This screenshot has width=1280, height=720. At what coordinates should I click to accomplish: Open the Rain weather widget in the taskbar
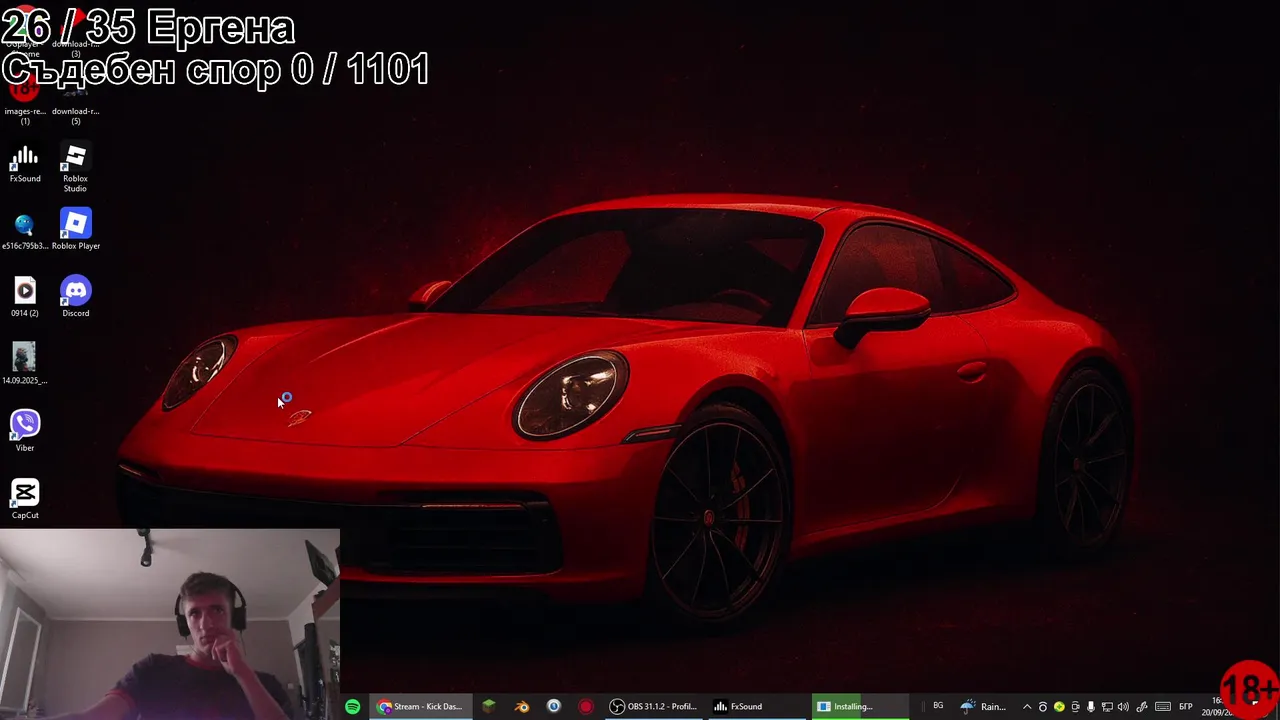click(x=982, y=707)
